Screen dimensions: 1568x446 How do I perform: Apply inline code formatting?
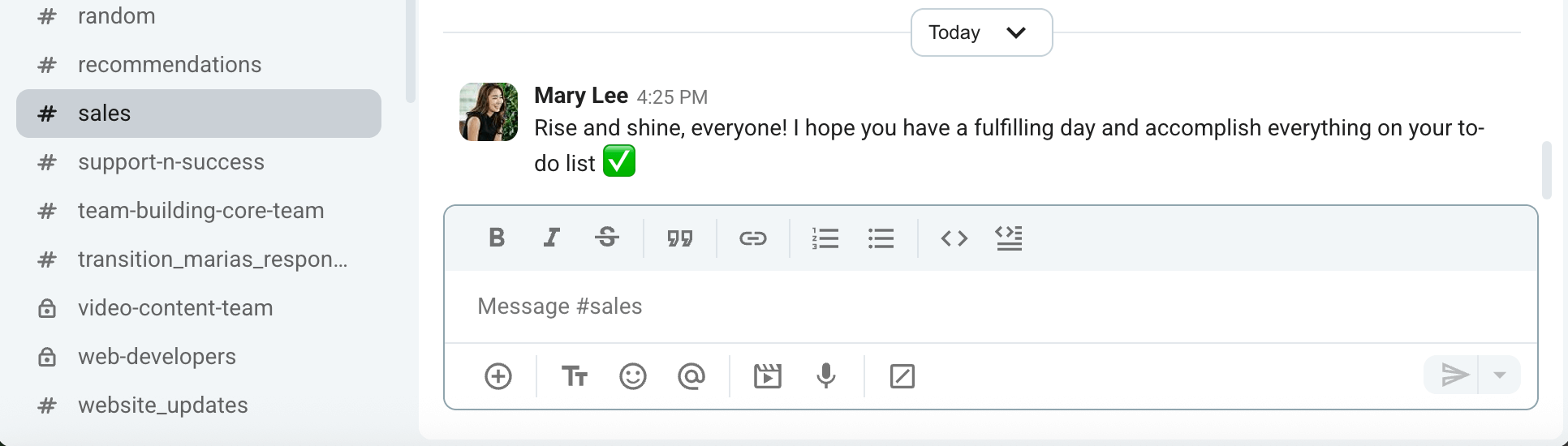(954, 238)
